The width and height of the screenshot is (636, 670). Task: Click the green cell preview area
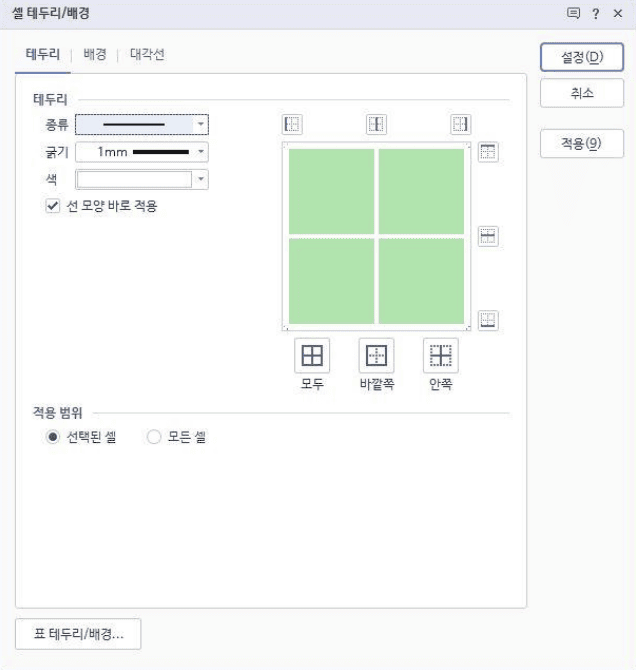(376, 236)
